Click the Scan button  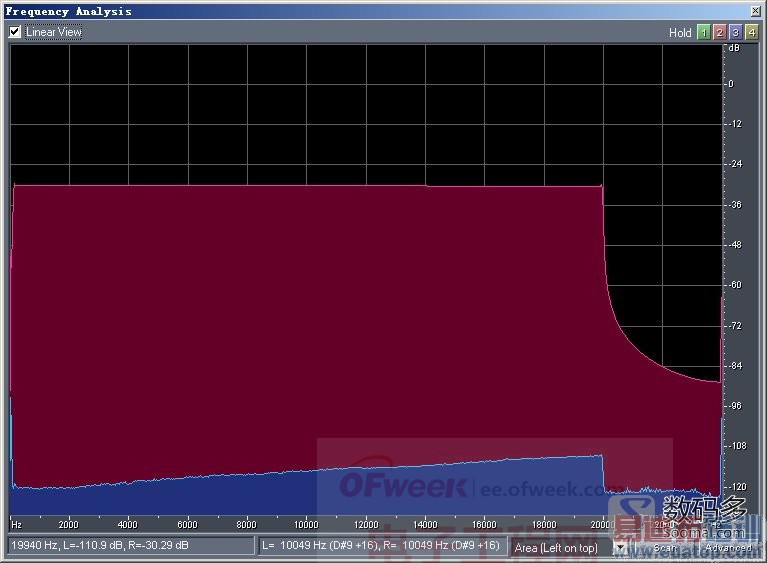tap(665, 548)
